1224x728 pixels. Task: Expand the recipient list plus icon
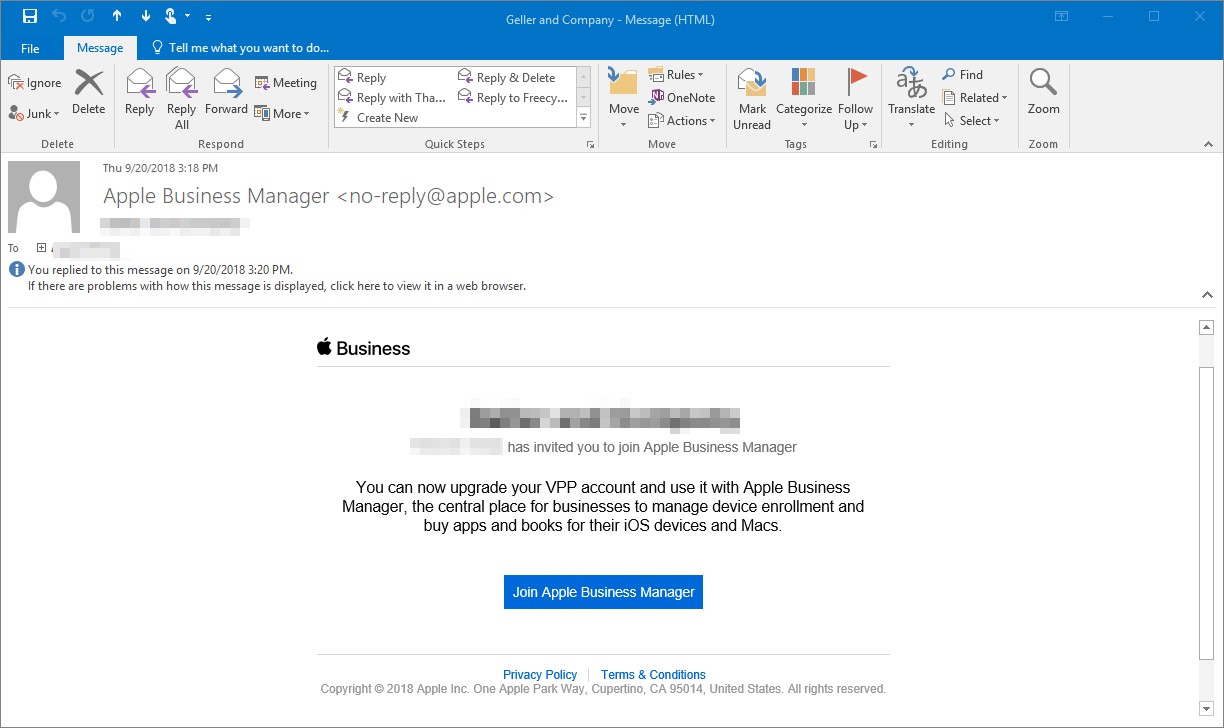(x=41, y=248)
